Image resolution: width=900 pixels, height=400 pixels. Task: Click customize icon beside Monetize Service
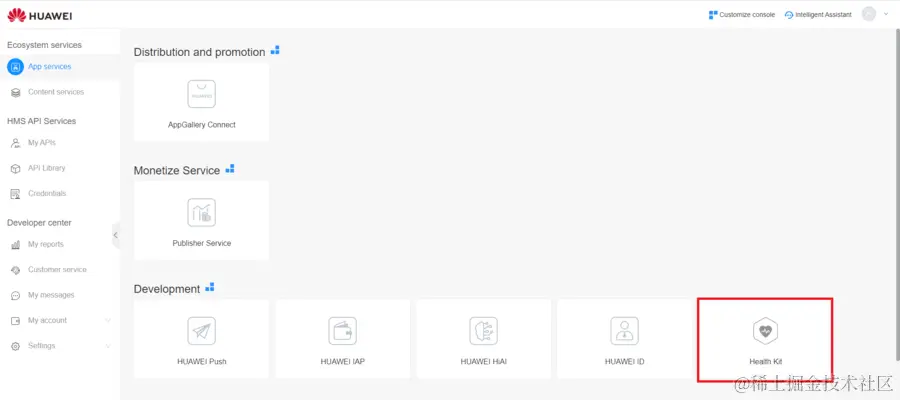(x=230, y=169)
